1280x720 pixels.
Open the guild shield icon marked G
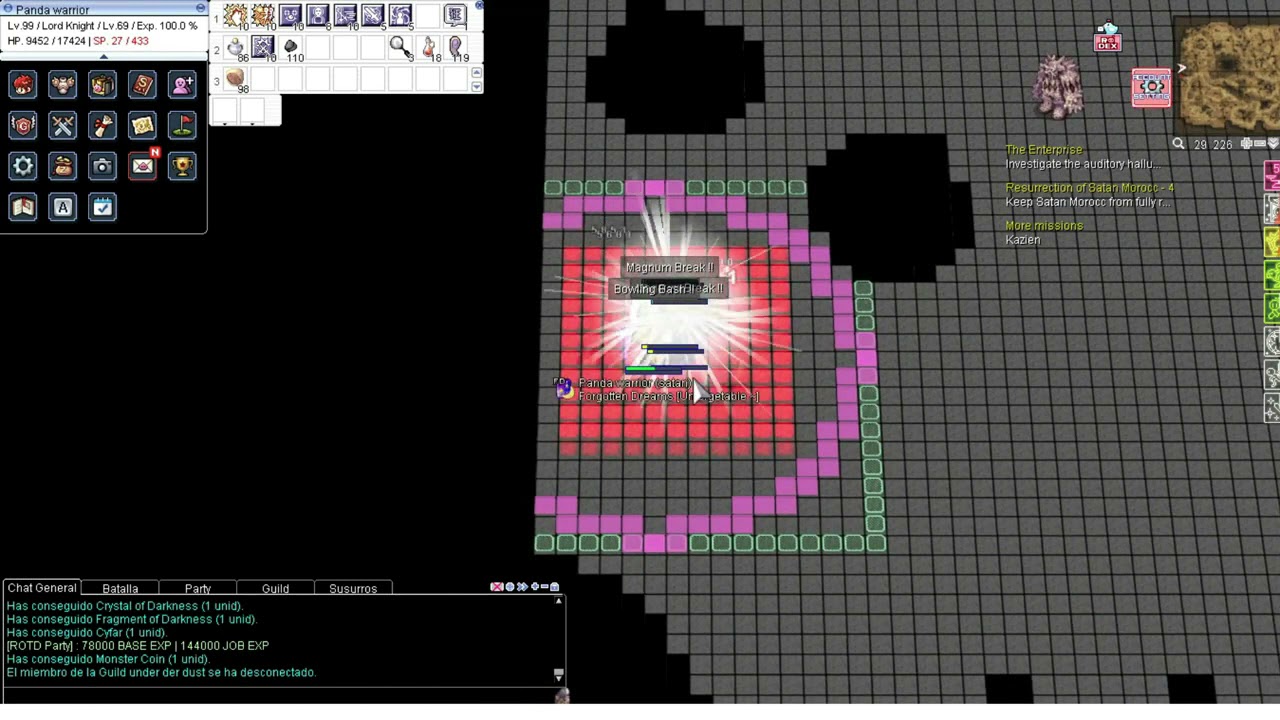point(23,125)
